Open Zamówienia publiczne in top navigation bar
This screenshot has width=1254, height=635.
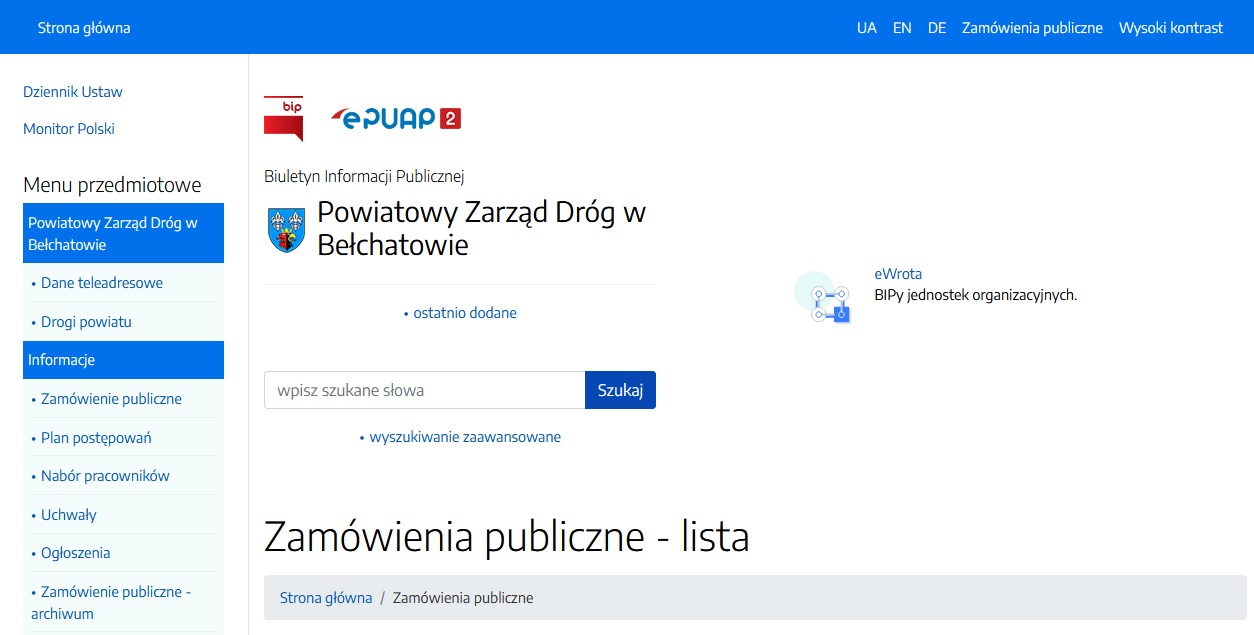click(x=1032, y=28)
